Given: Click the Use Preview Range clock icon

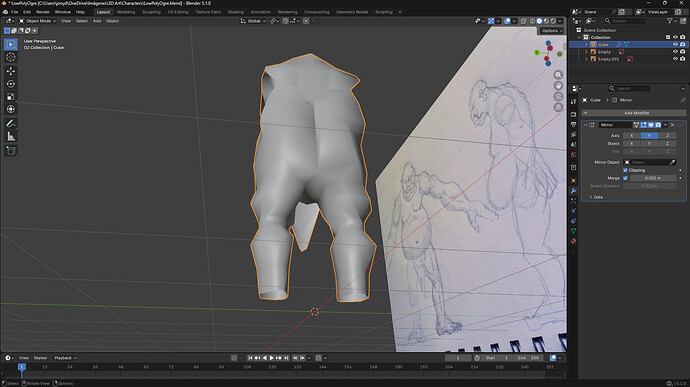Looking at the screenshot, I should [x=477, y=358].
